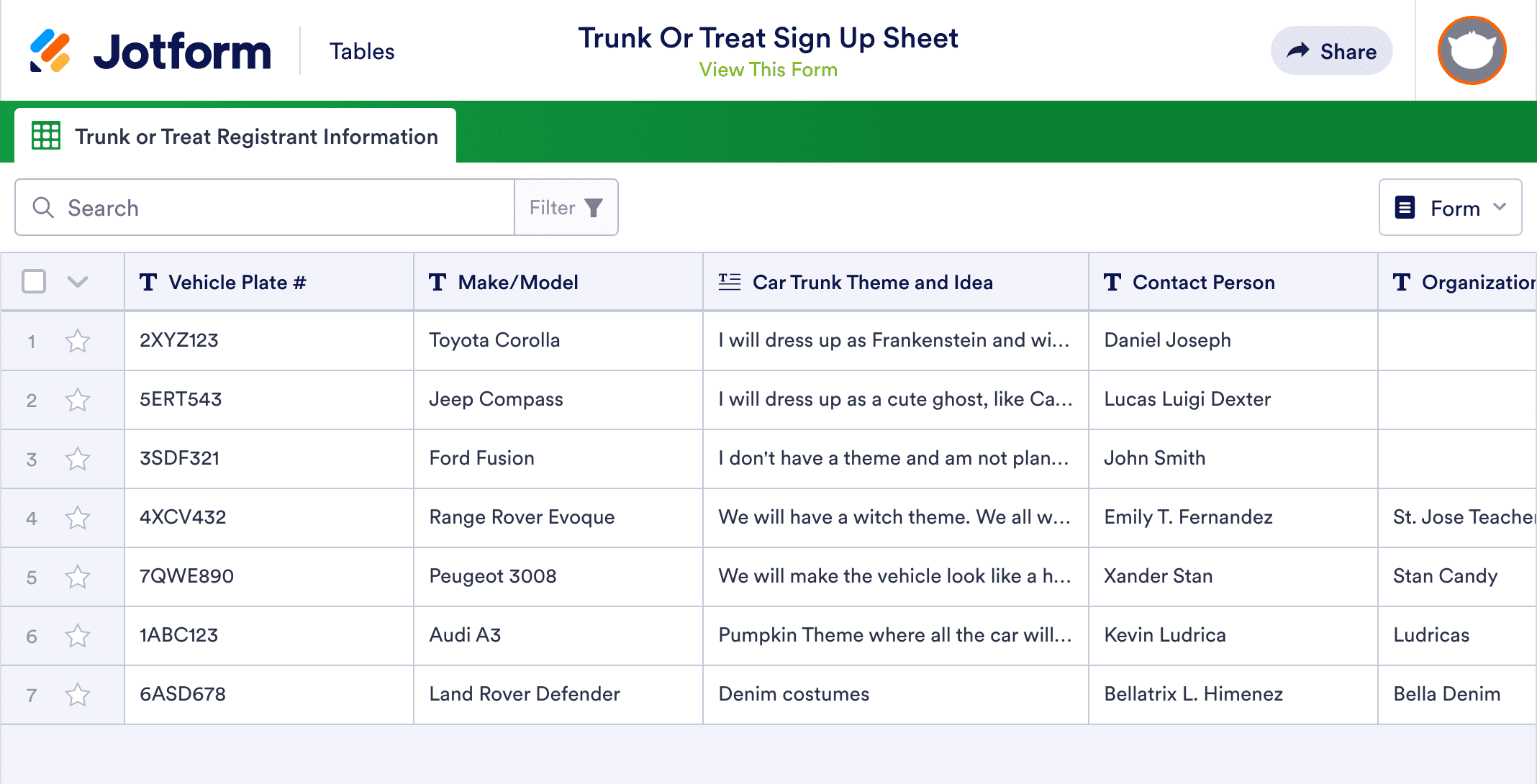Click the Car Trunk Theme column type icon
This screenshot has height=784, width=1537.
pos(729,282)
